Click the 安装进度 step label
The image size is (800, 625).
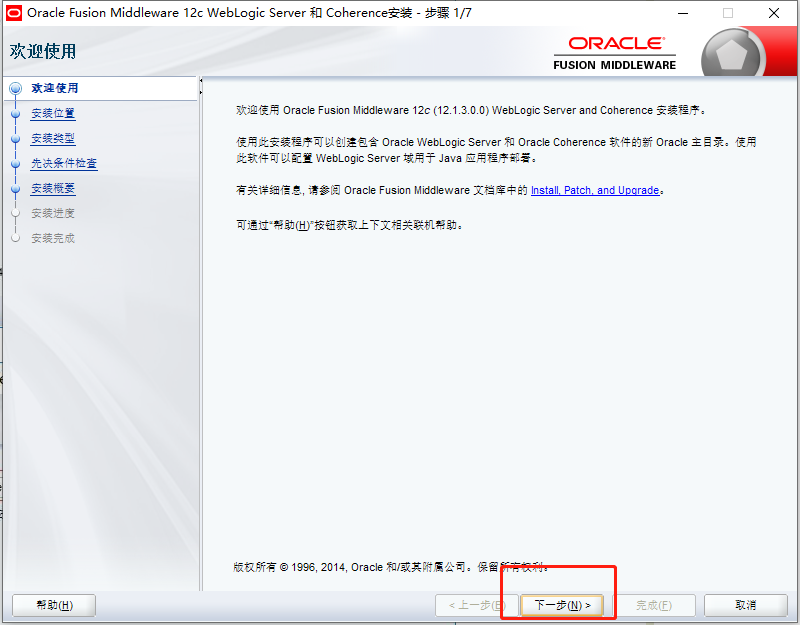point(53,213)
